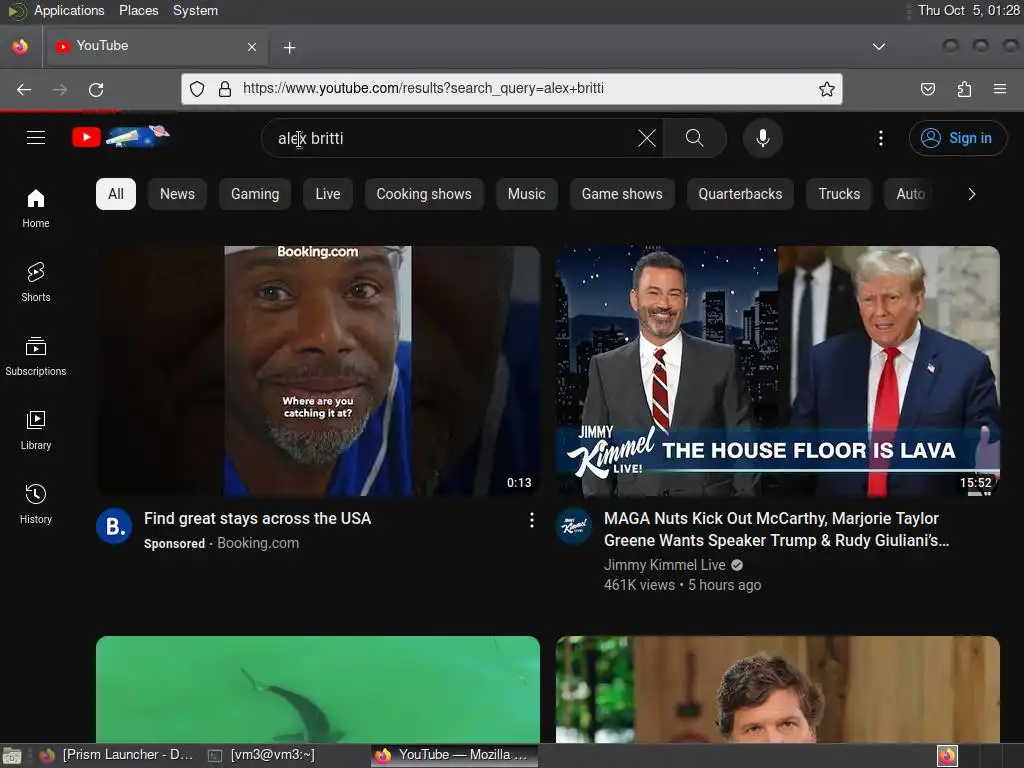Open the Places menu
The image size is (1024, 768).
click(138, 10)
